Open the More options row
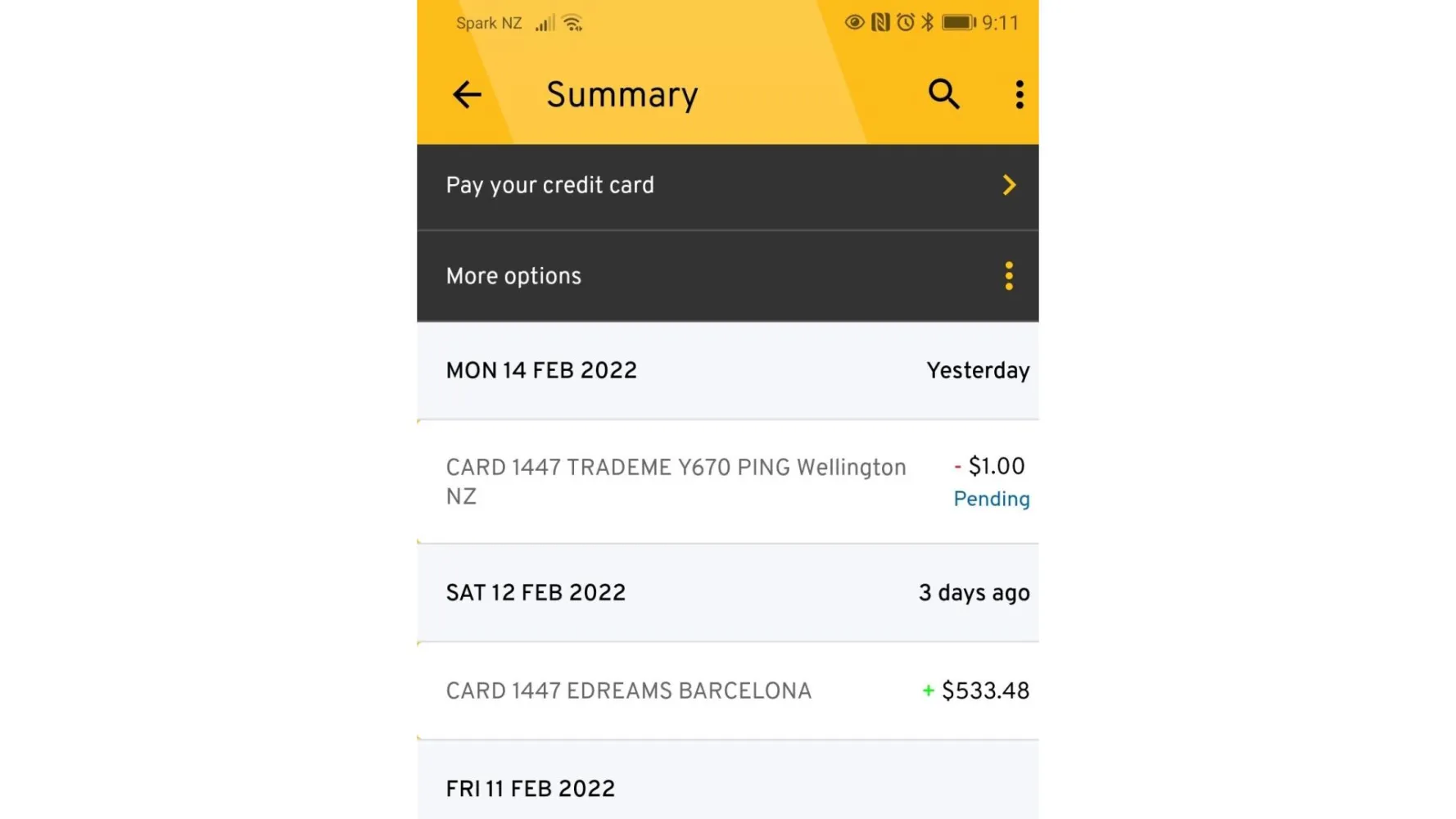The width and height of the screenshot is (1456, 819). coord(514,276)
